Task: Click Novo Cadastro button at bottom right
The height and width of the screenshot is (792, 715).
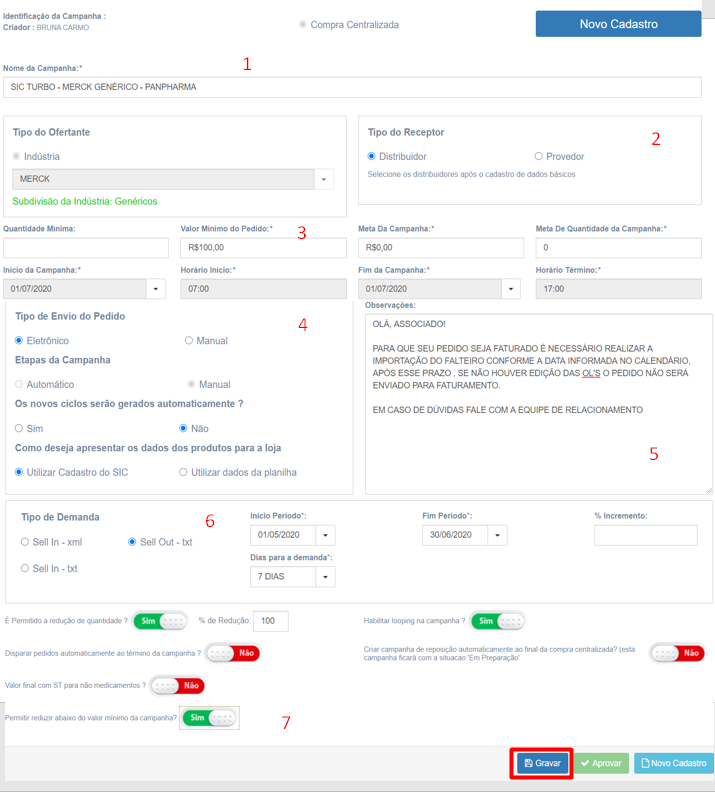Action: (x=673, y=763)
